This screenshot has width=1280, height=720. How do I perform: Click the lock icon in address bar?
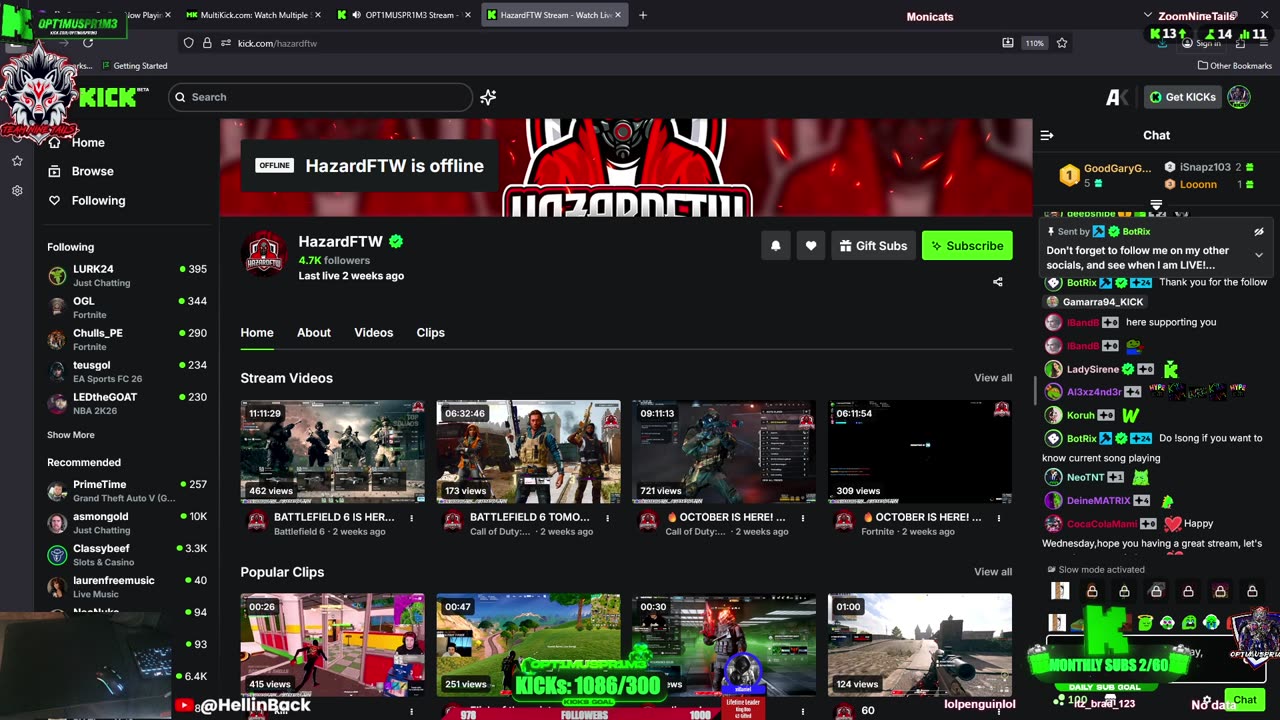coord(207,43)
